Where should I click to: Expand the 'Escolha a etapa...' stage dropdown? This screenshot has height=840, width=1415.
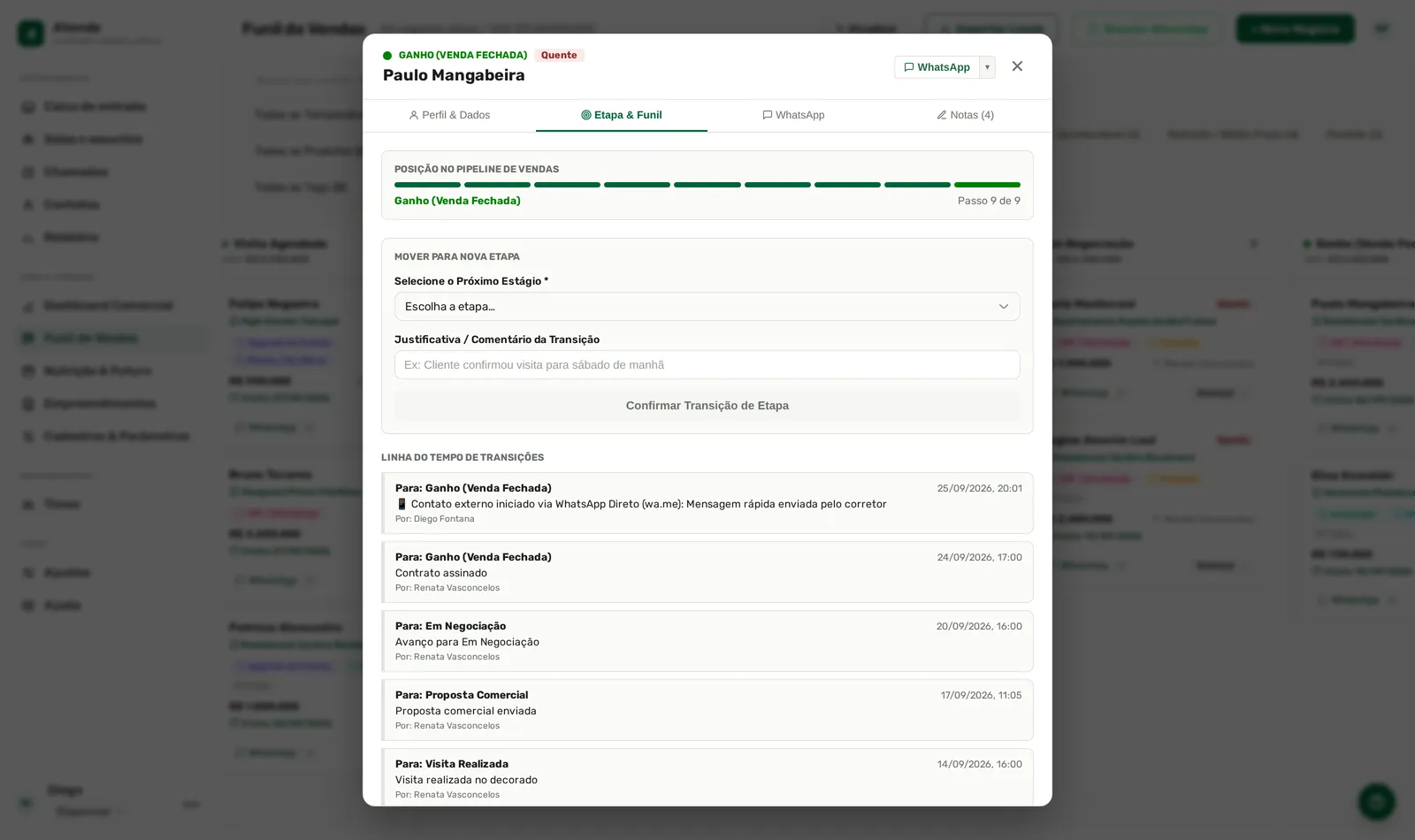tap(707, 307)
